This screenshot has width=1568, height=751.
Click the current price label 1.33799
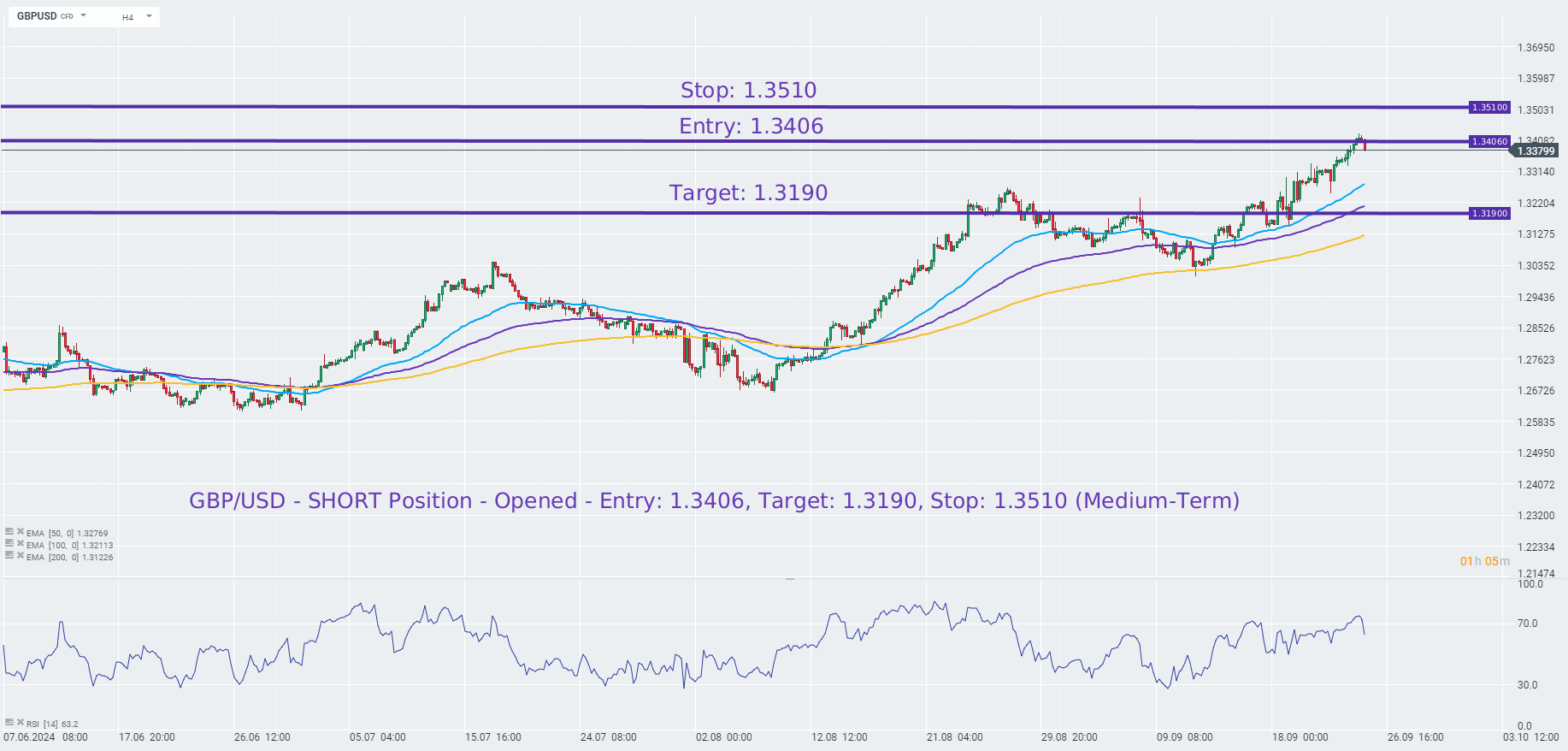(1536, 151)
